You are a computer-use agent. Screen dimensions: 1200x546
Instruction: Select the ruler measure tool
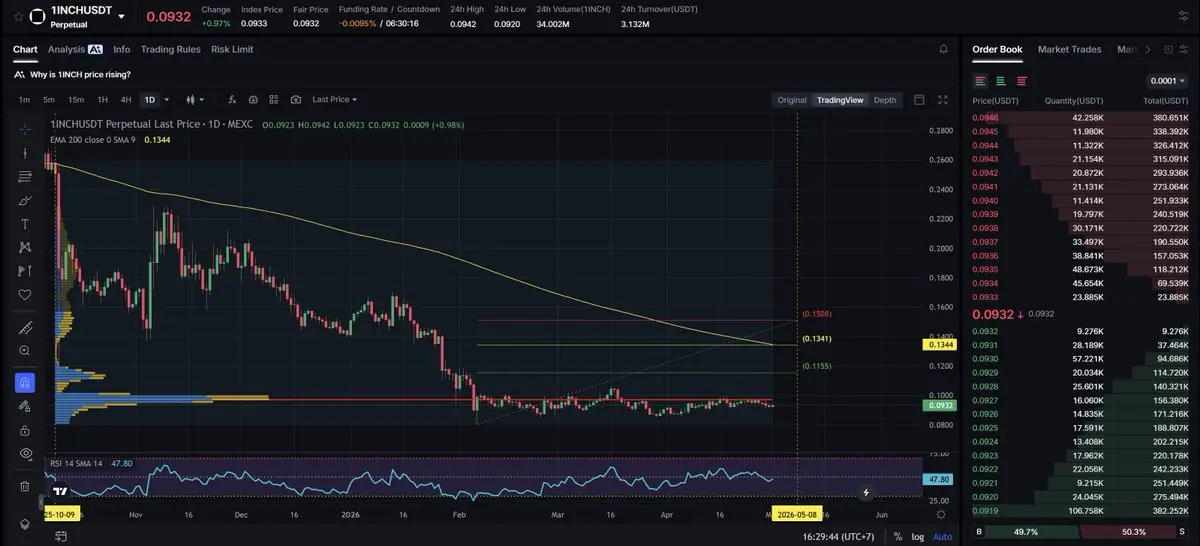pyautogui.click(x=25, y=327)
